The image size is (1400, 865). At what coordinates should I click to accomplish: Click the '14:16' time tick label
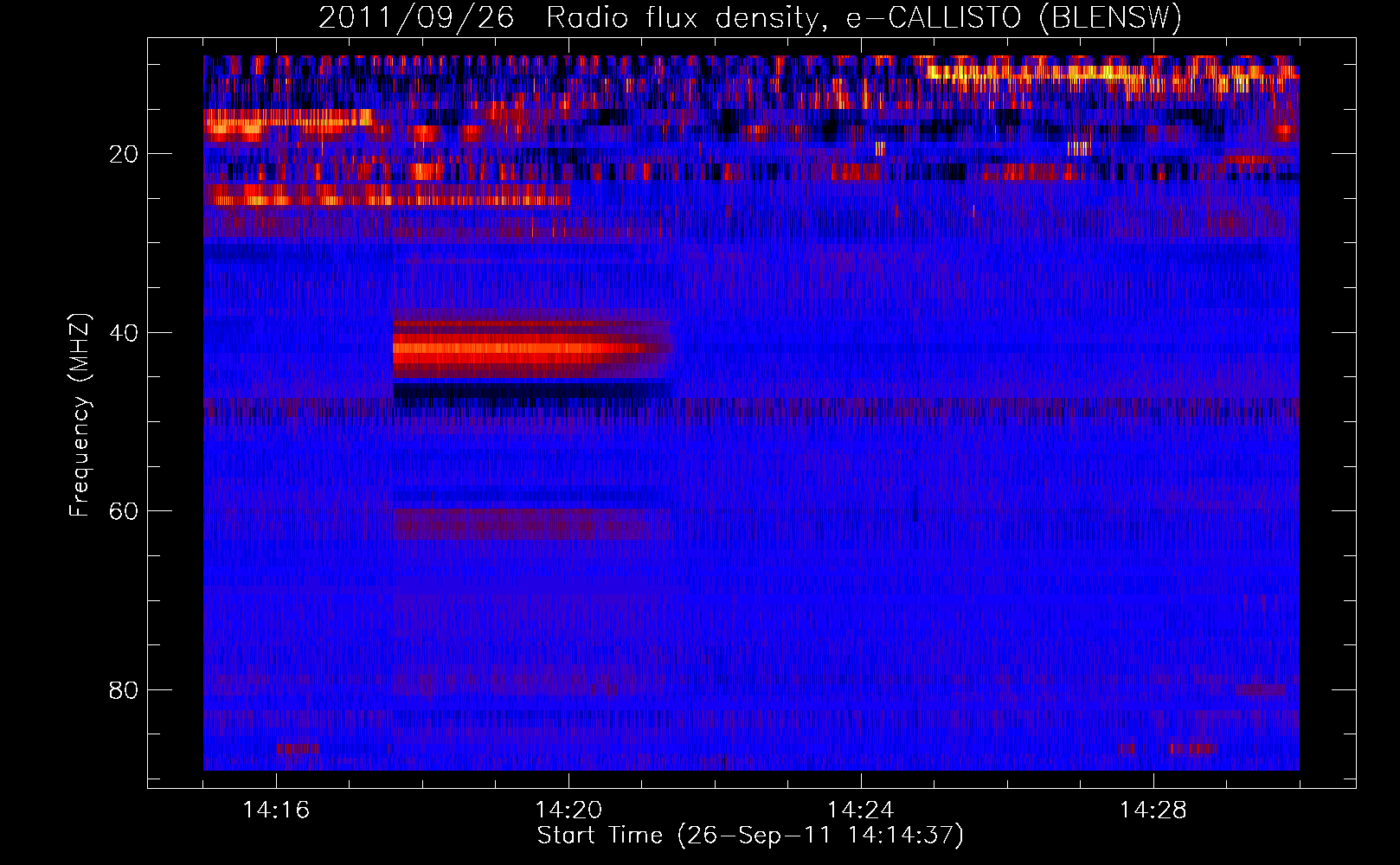[276, 811]
